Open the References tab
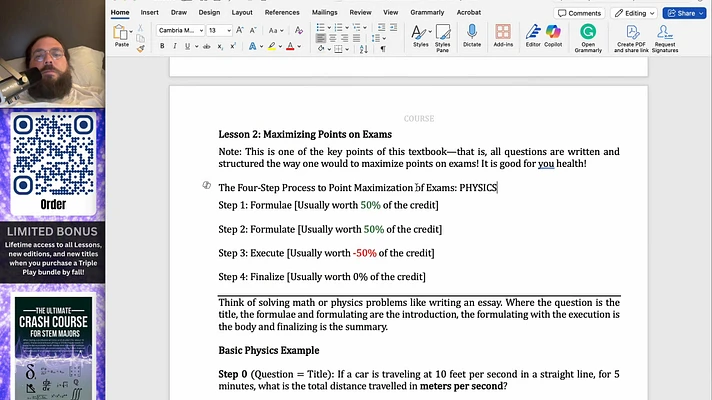 click(x=282, y=12)
